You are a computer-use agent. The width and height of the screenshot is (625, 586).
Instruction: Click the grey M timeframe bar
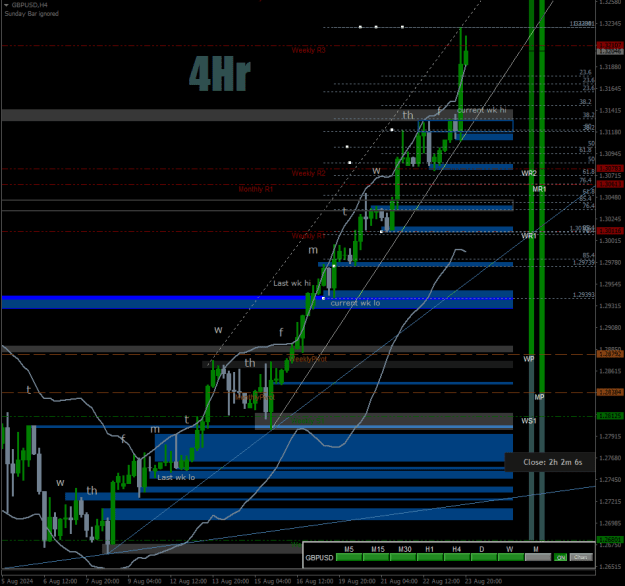coord(538,557)
